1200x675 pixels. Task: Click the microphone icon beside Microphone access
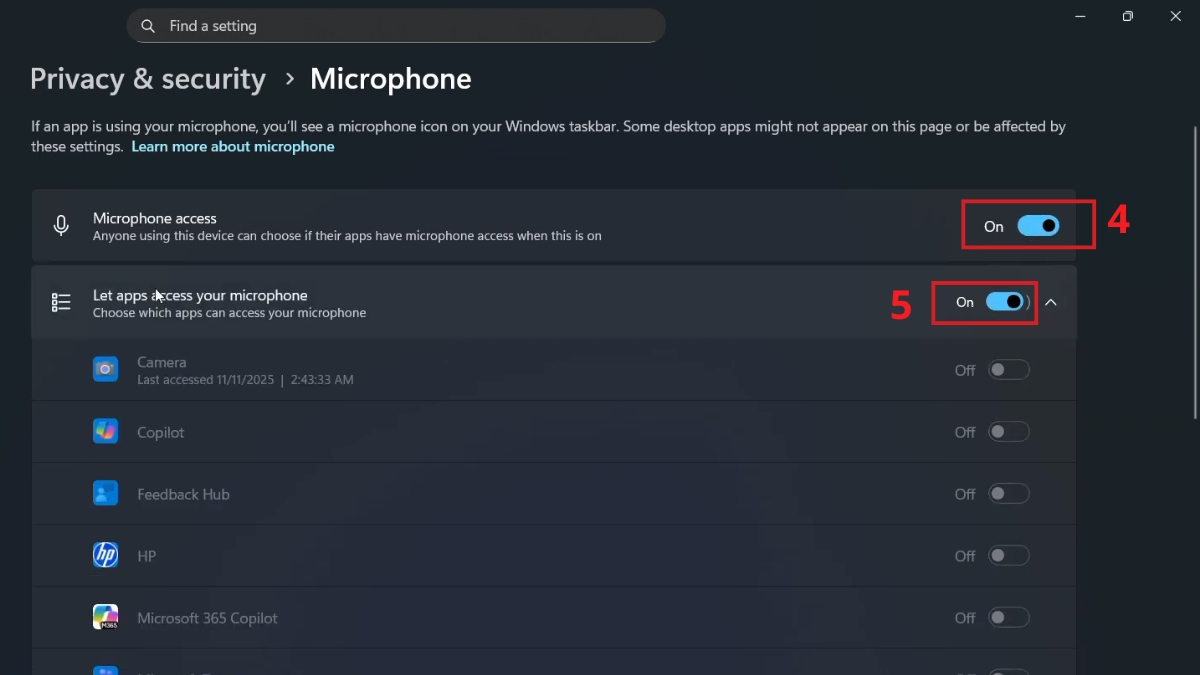pos(61,226)
